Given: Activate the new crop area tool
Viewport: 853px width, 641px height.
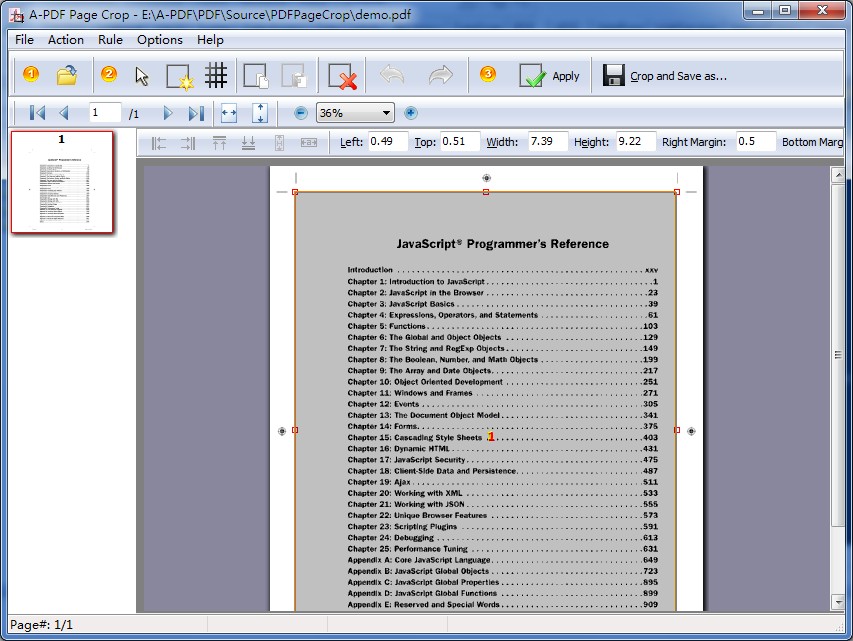Looking at the screenshot, I should tap(181, 75).
